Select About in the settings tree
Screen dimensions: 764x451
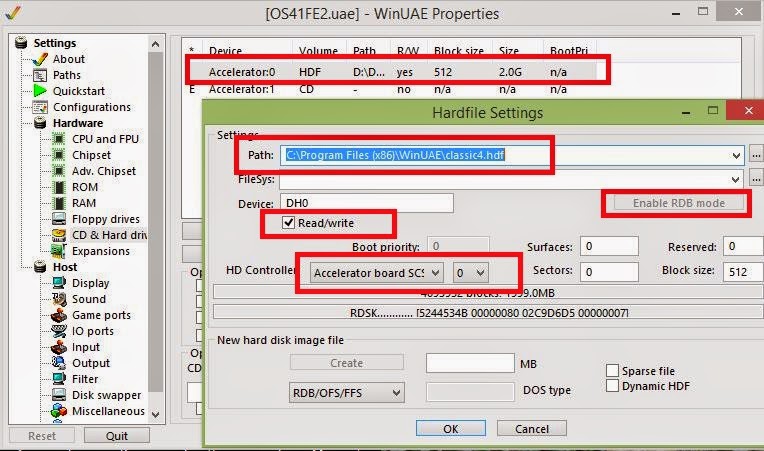(x=69, y=59)
